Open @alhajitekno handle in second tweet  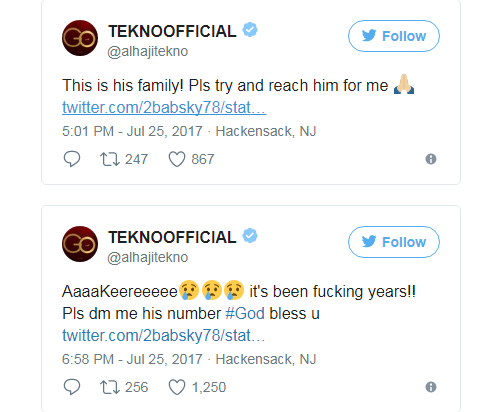pos(148,257)
